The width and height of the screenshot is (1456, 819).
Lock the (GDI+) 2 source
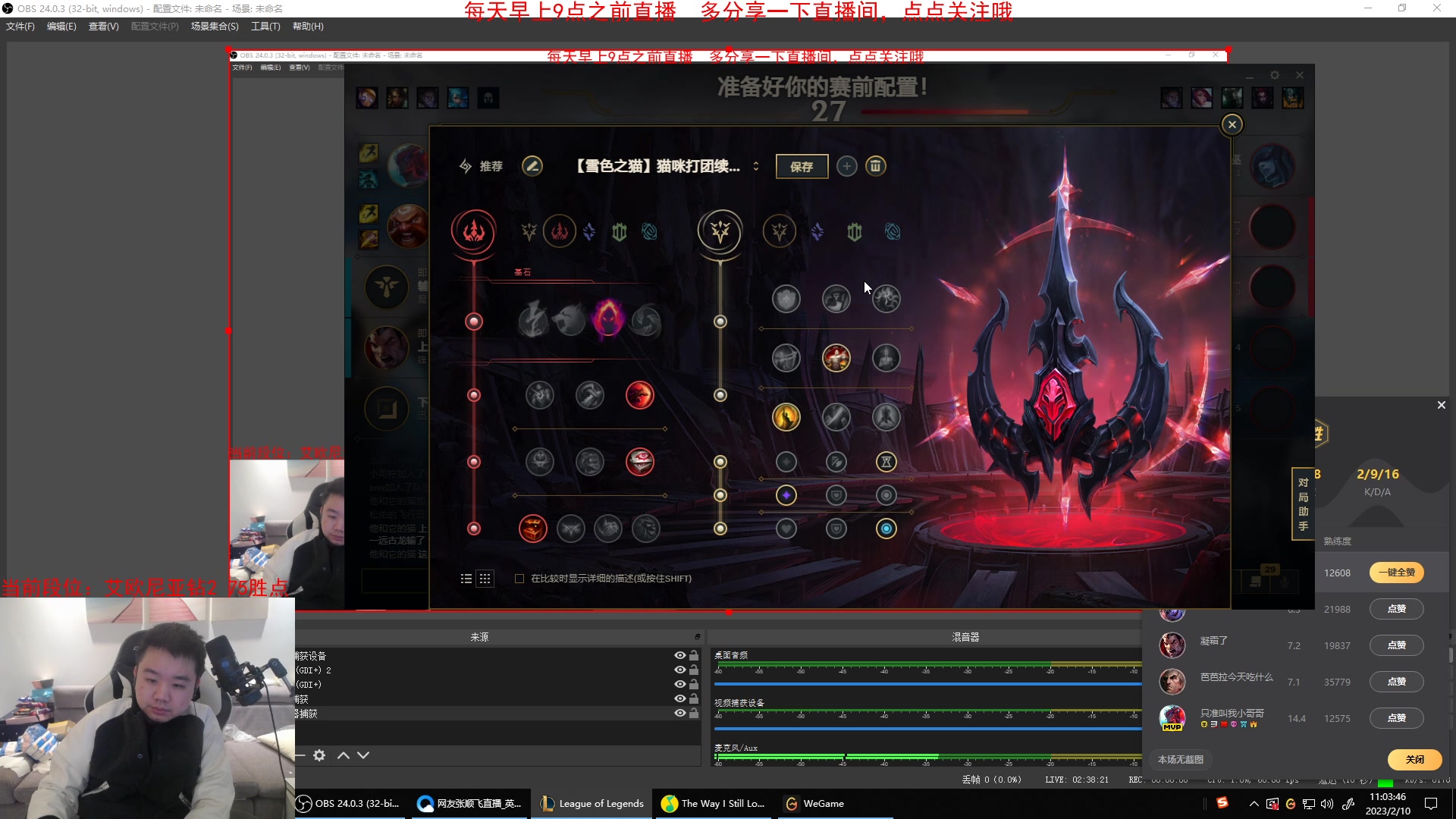694,670
